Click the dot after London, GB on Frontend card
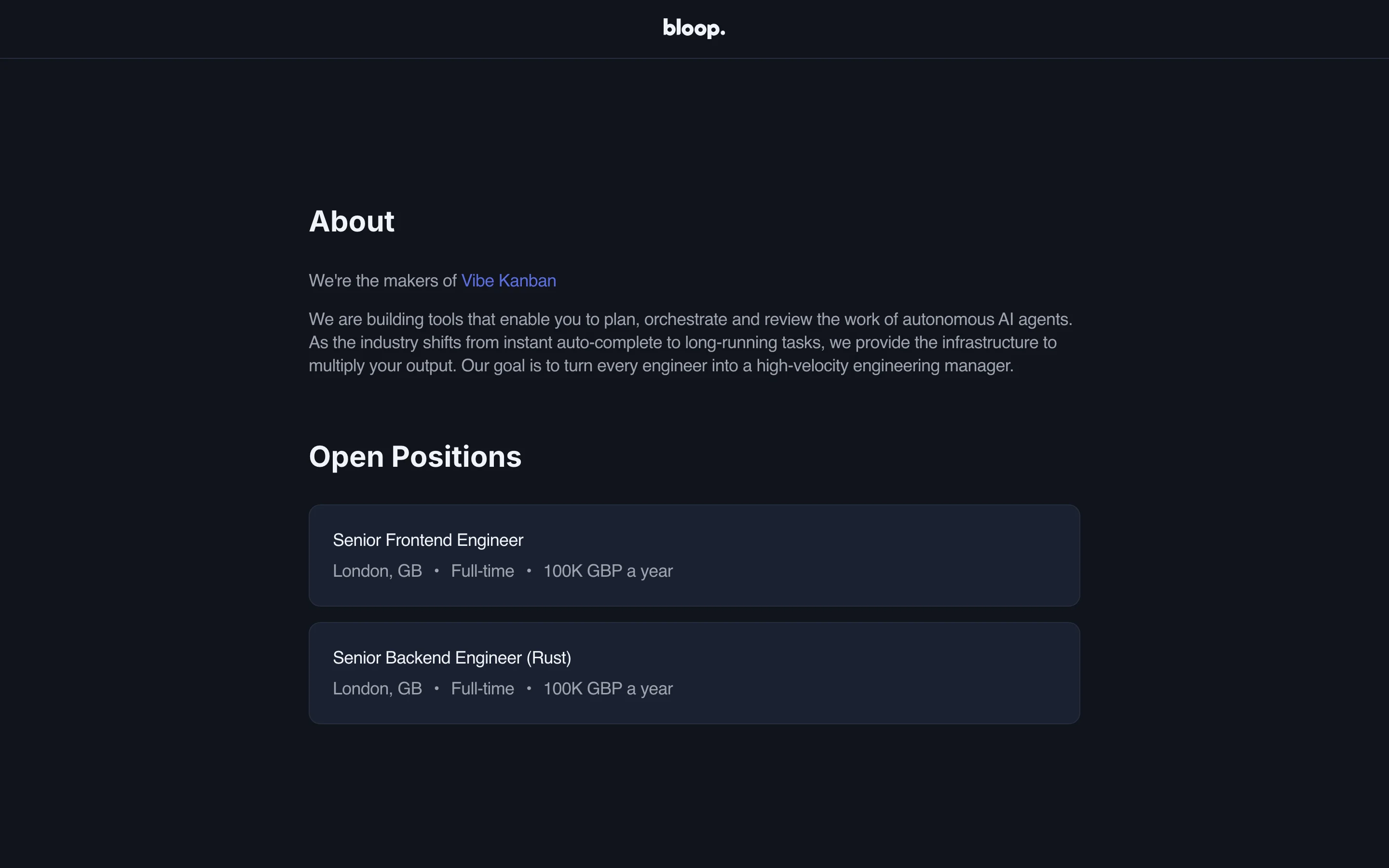Screen dimensions: 1389x868 tap(437, 570)
